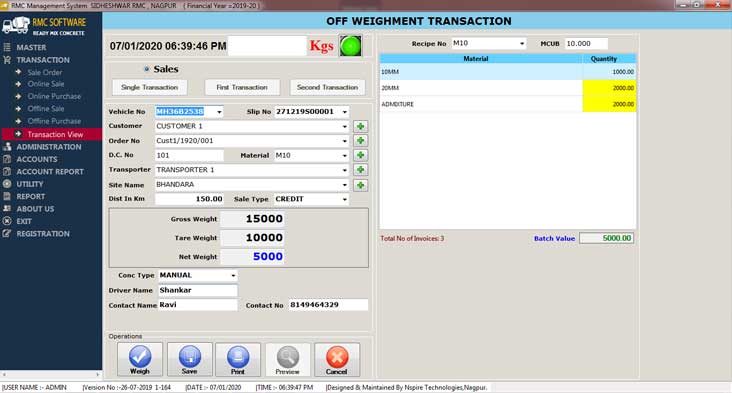Click the Net Weight value field
Viewport: 732px width, 393px height.
[x=253, y=257]
